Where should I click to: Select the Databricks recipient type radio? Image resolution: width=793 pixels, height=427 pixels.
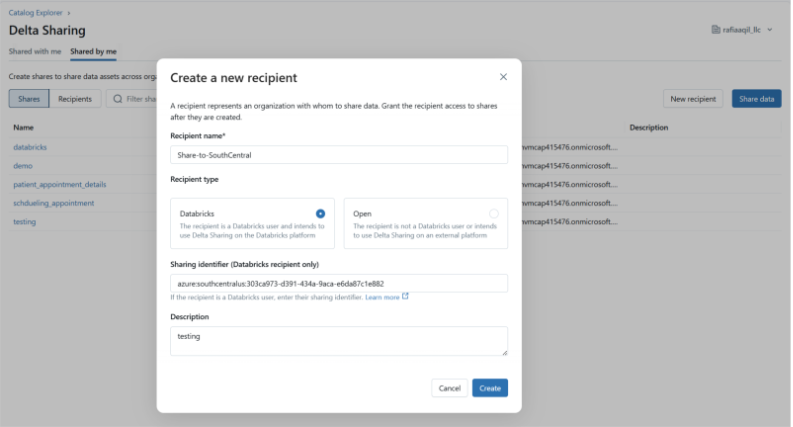(320, 214)
